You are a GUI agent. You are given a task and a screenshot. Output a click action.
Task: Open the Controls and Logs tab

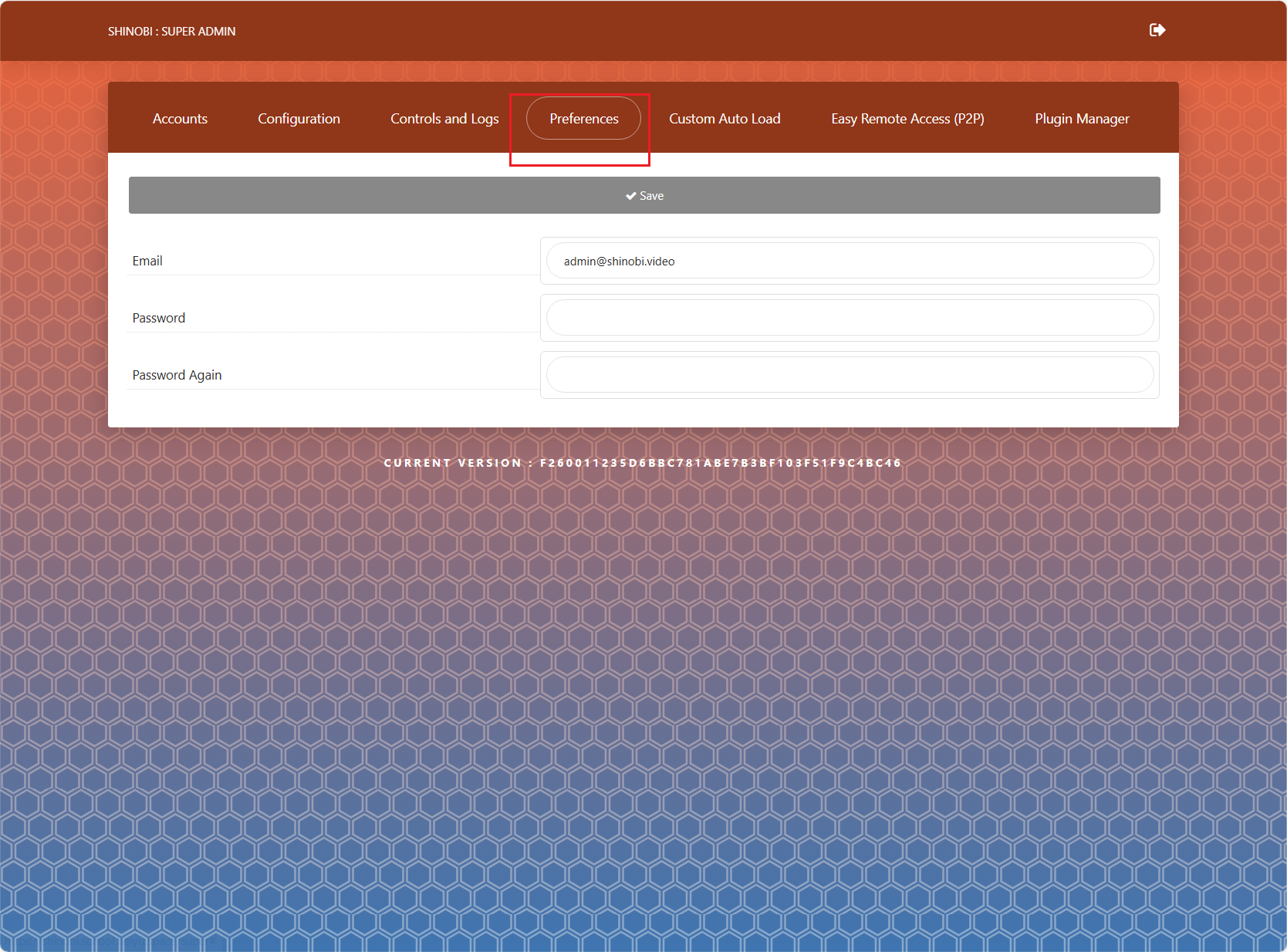[x=444, y=118]
